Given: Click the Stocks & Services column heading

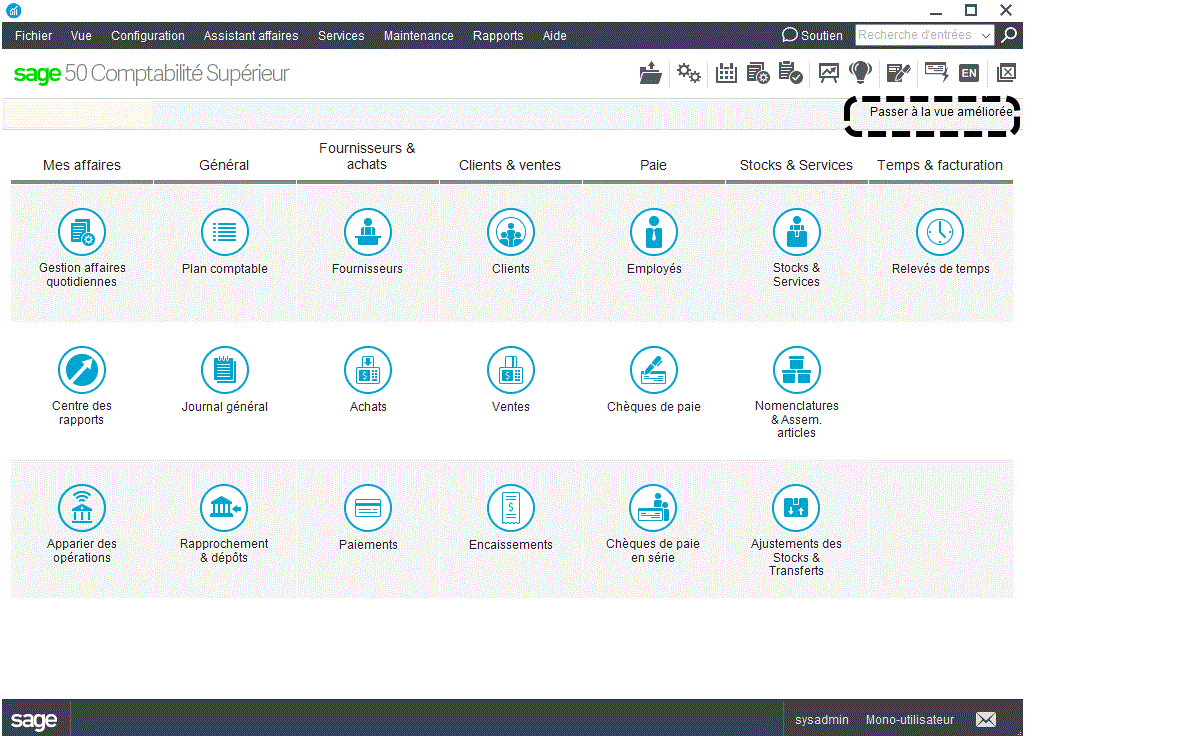Looking at the screenshot, I should tap(796, 165).
